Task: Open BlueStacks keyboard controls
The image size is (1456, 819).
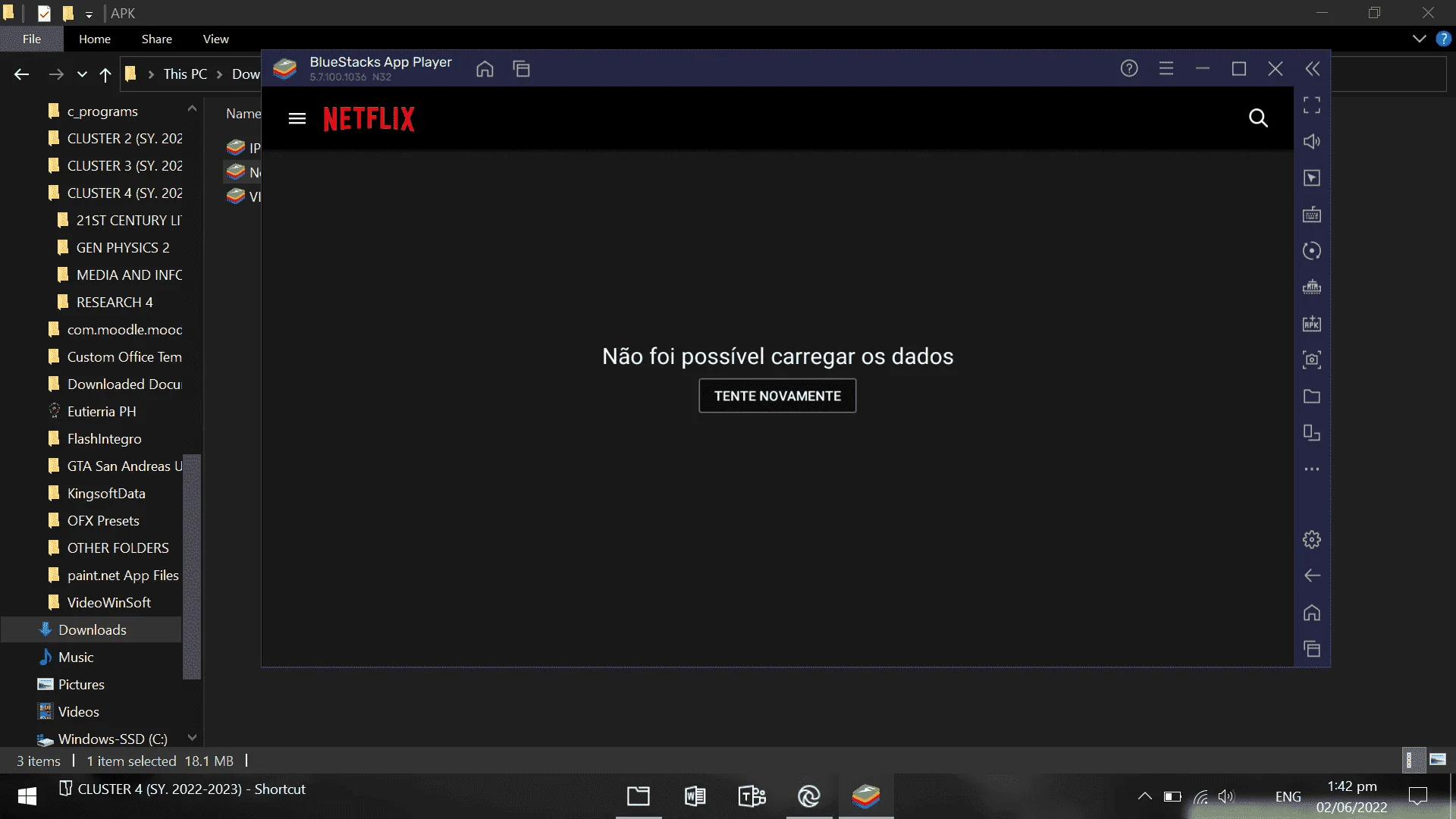Action: 1312,215
